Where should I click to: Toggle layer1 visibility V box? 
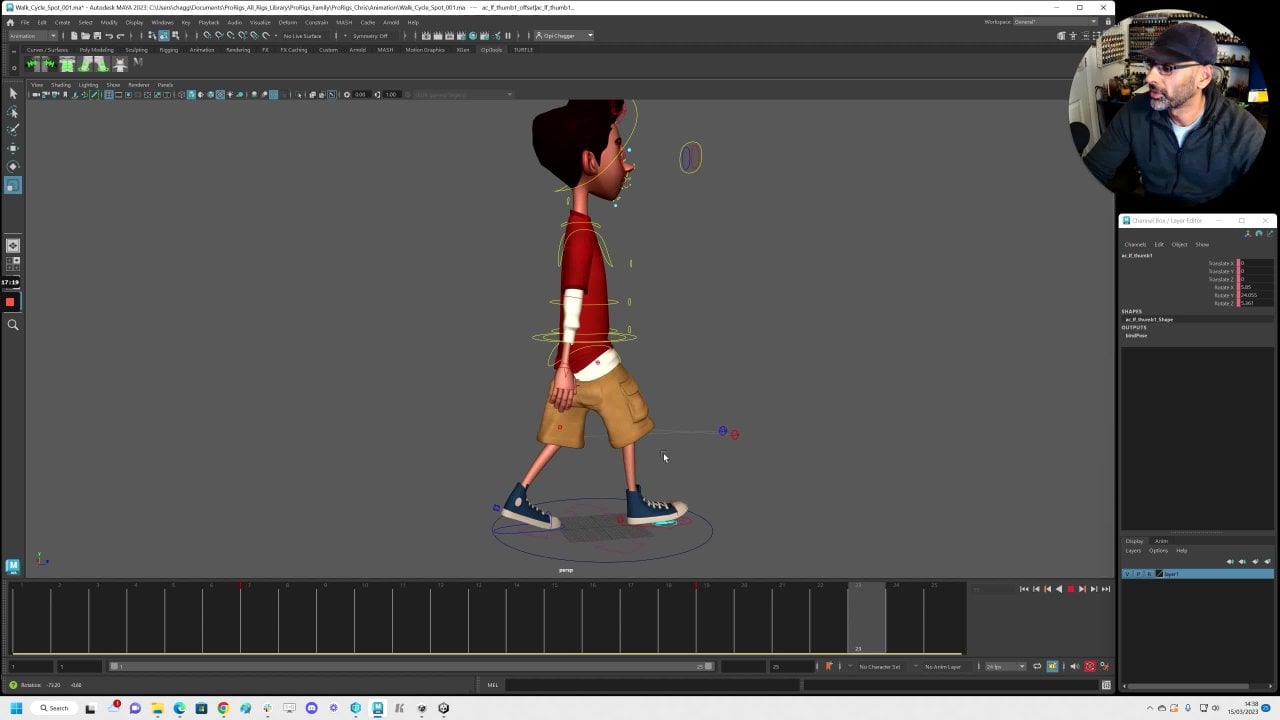(1127, 574)
